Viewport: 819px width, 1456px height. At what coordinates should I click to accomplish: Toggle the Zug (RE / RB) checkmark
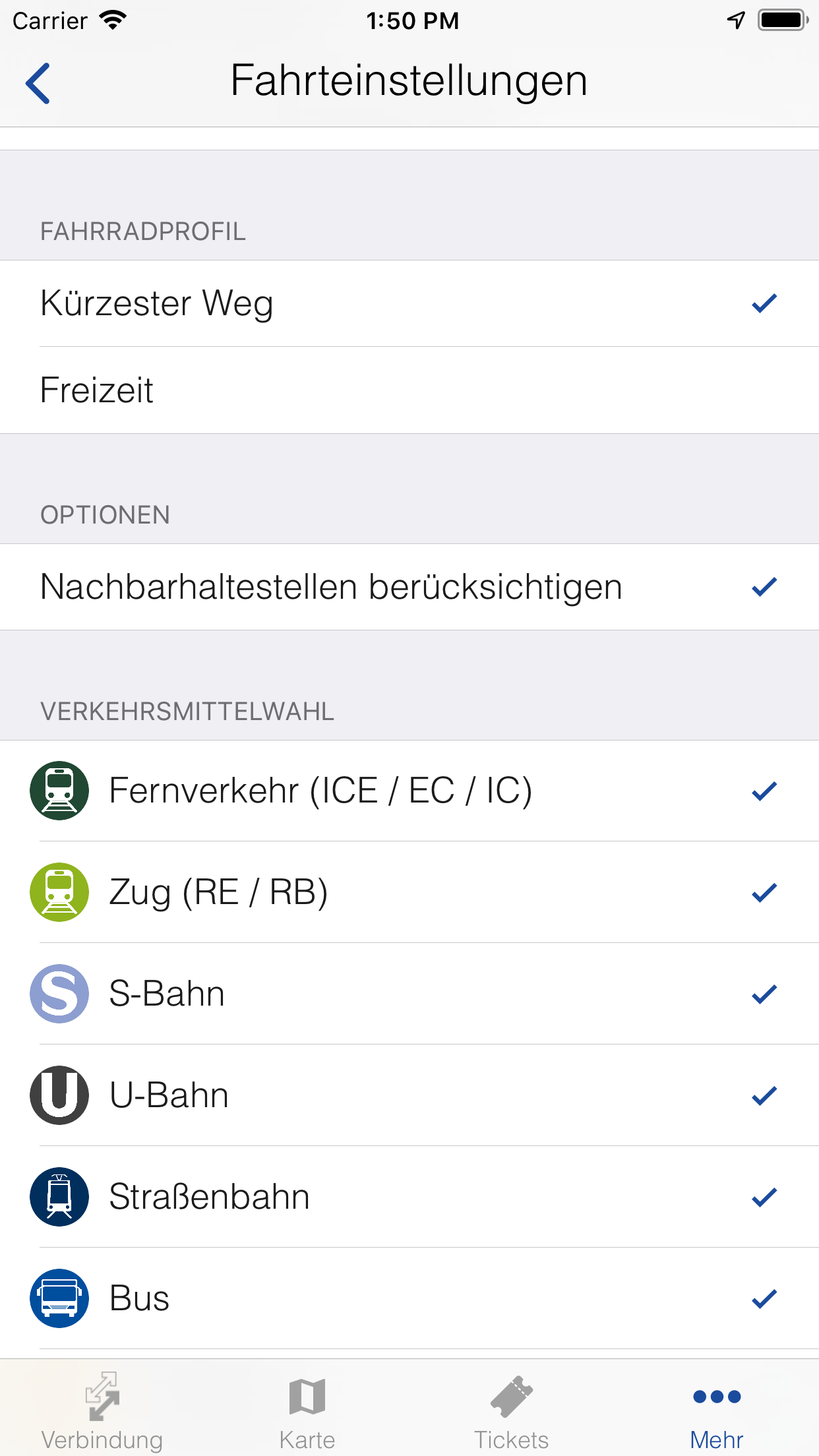coord(764,892)
